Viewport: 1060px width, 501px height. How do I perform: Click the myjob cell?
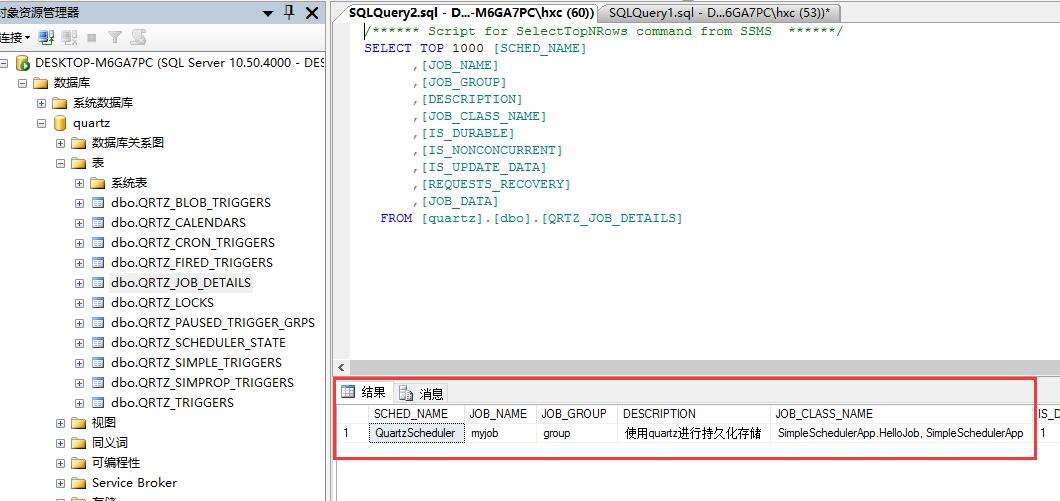tap(501, 433)
